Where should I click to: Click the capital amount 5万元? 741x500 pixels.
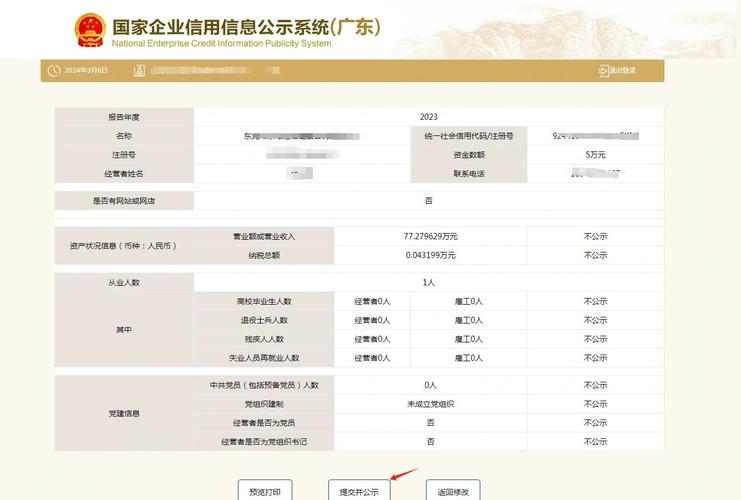[595, 155]
